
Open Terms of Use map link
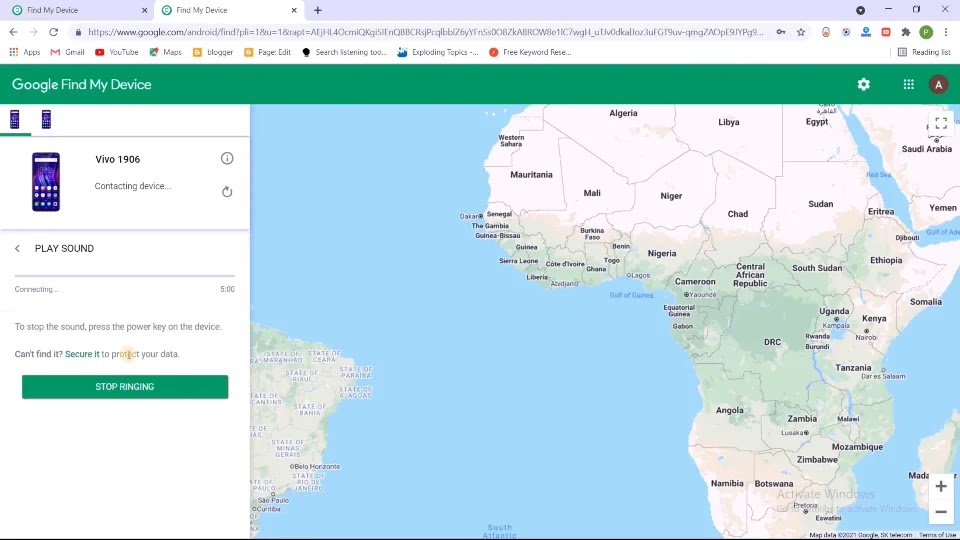coord(937,535)
